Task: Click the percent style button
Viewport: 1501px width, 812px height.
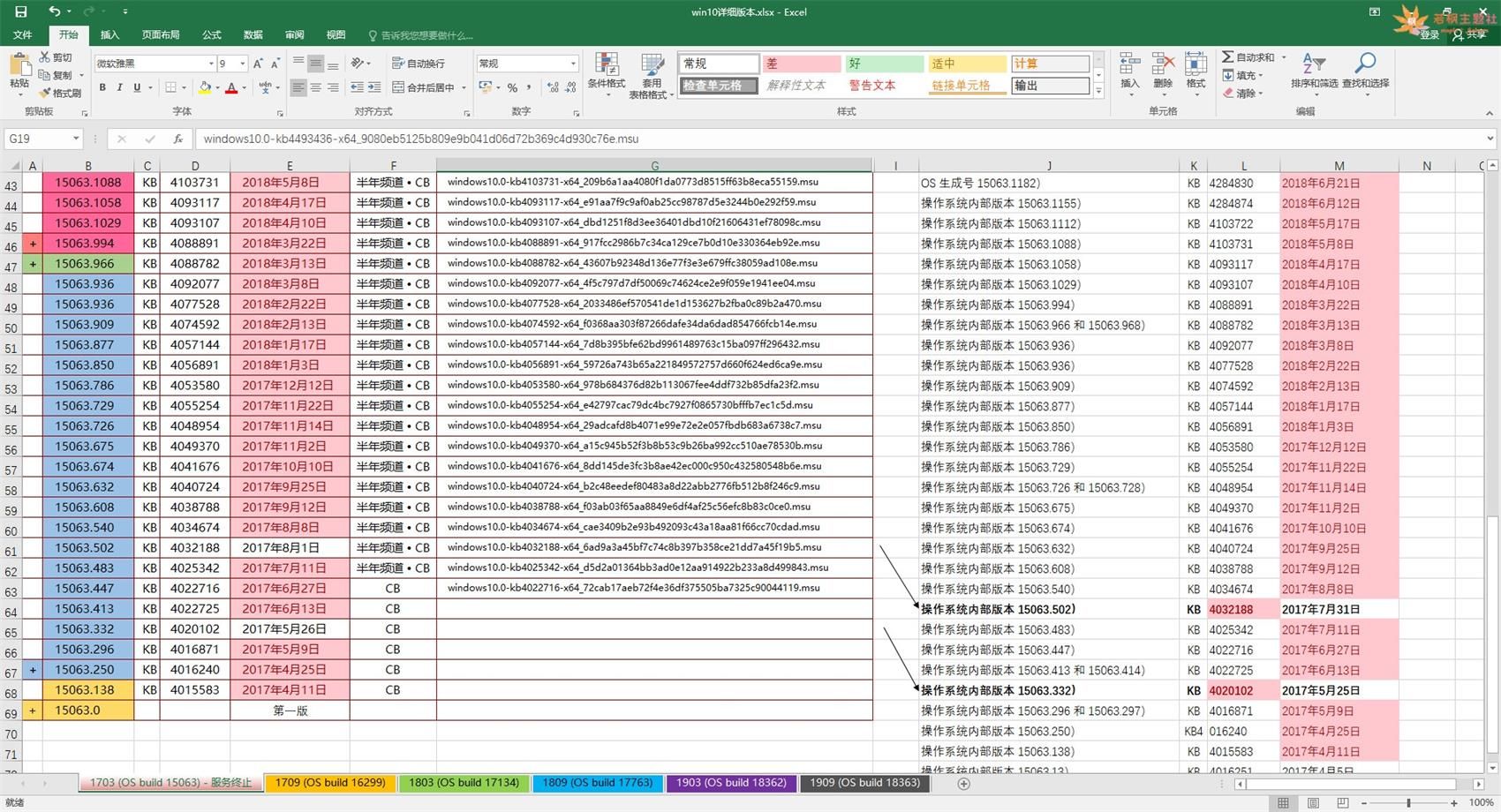Action: (512, 87)
